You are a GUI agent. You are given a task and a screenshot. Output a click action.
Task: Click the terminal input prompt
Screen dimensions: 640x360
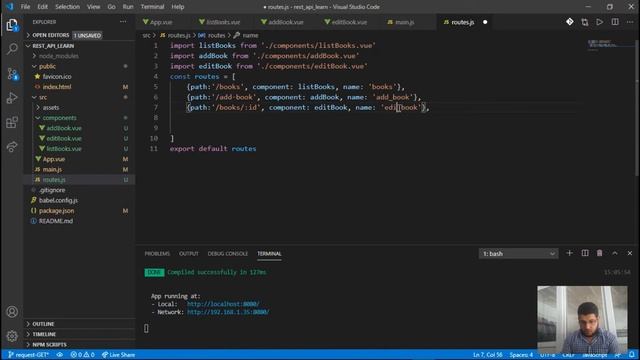pos(146,328)
